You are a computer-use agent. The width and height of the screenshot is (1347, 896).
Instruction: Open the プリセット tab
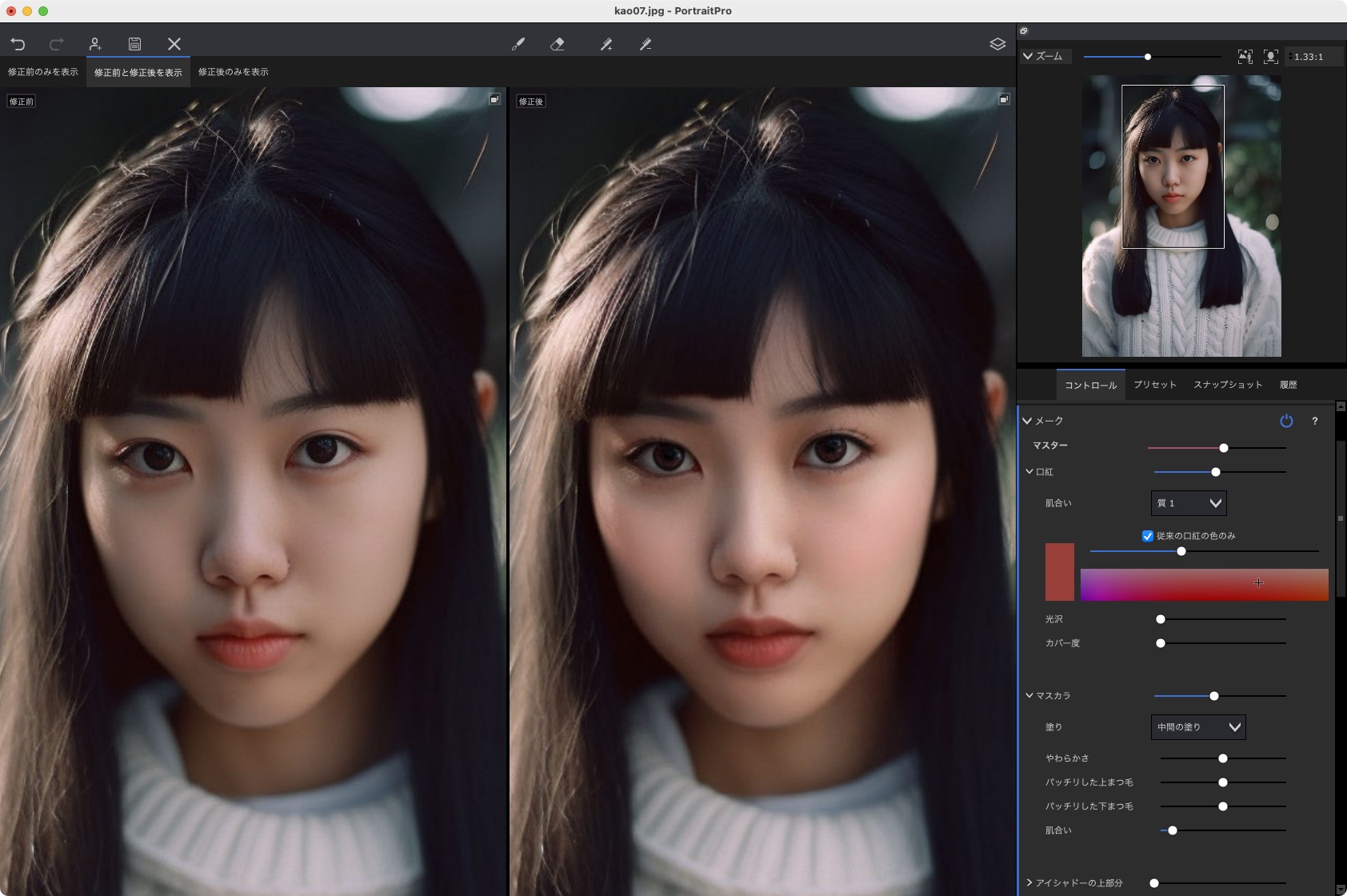1155,385
